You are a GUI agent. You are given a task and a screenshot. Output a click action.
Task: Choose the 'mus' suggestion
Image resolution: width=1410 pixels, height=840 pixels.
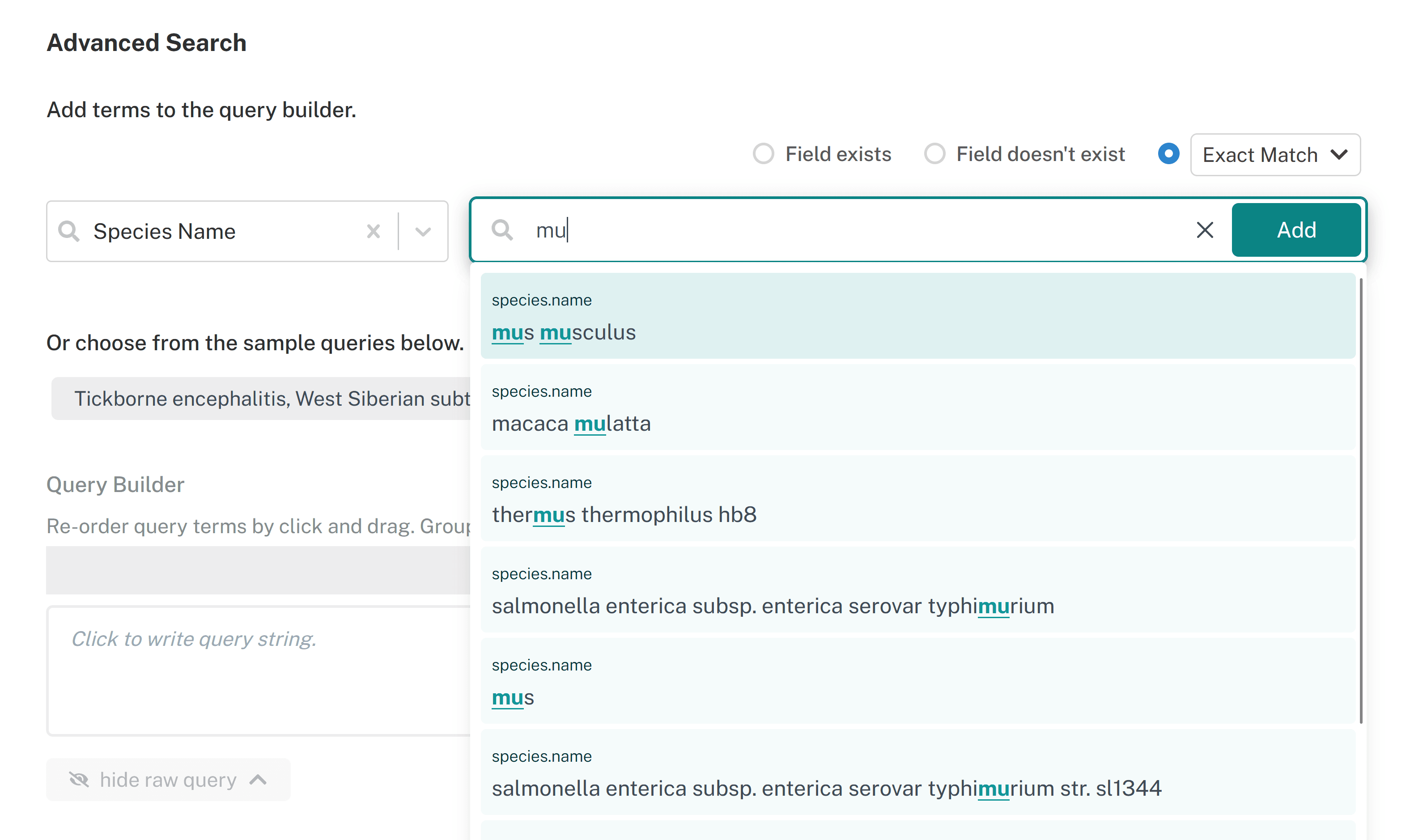[917, 681]
